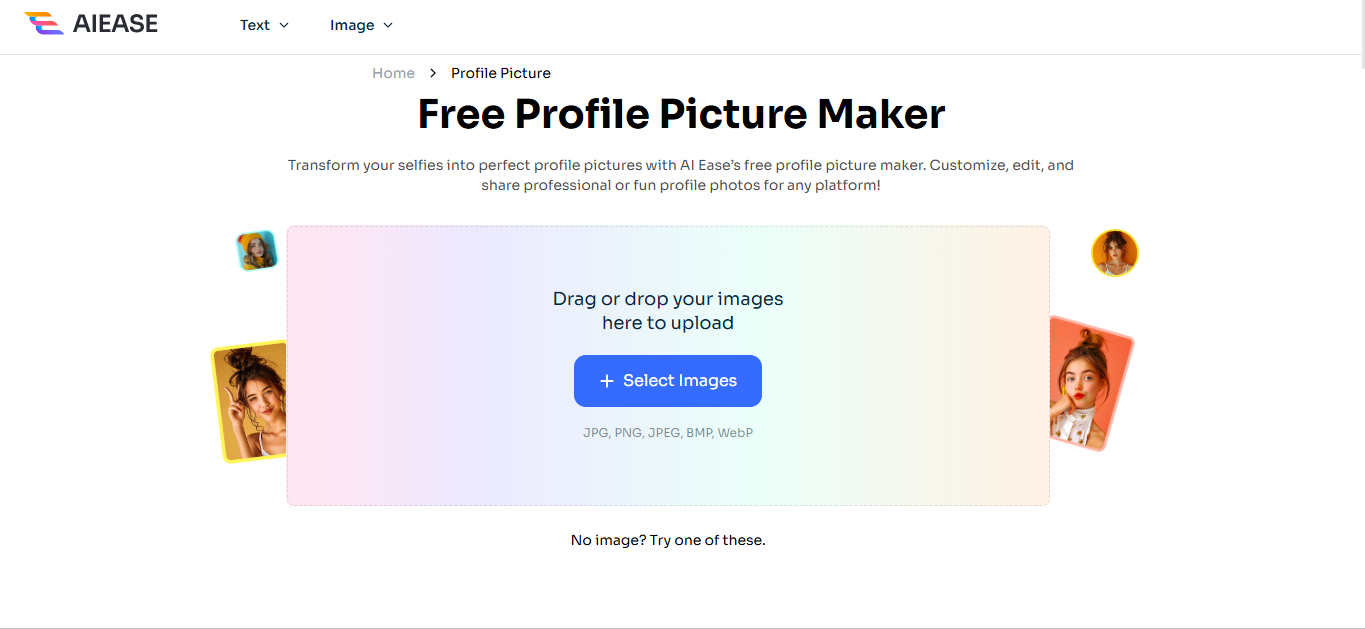Click "No image? Try one of these."
Image resolution: width=1365 pixels, height=629 pixels.
668,540
